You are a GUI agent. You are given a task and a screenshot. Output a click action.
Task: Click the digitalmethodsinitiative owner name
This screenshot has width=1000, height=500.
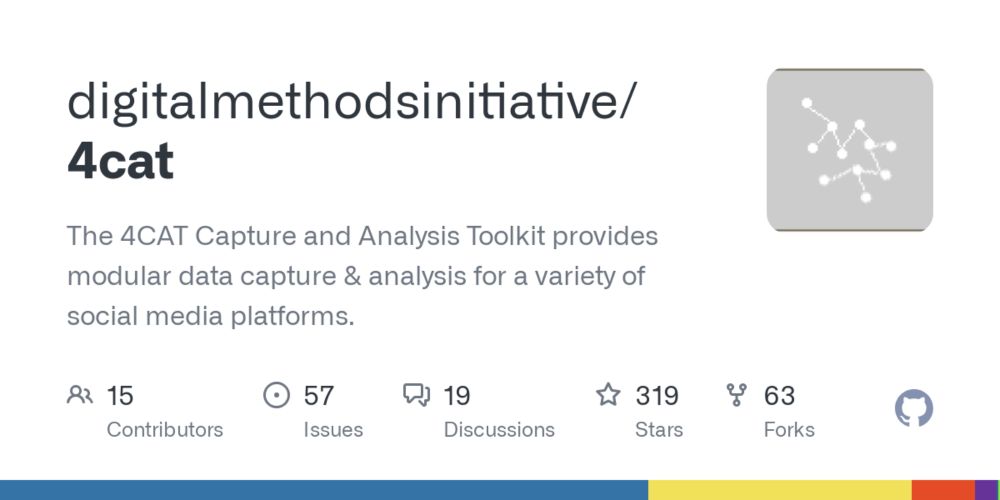350,103
